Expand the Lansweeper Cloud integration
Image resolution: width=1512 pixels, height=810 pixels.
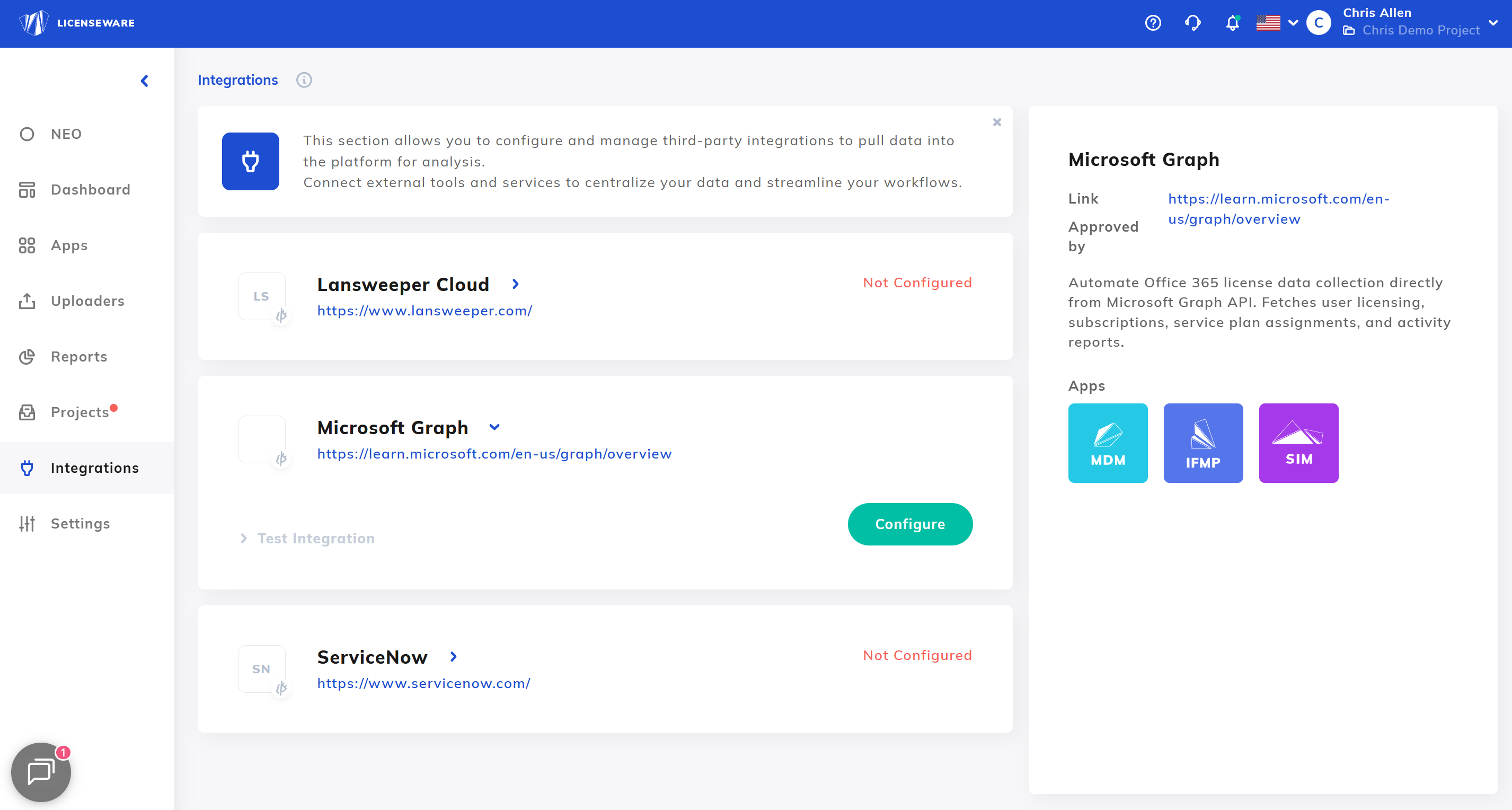[x=515, y=284]
